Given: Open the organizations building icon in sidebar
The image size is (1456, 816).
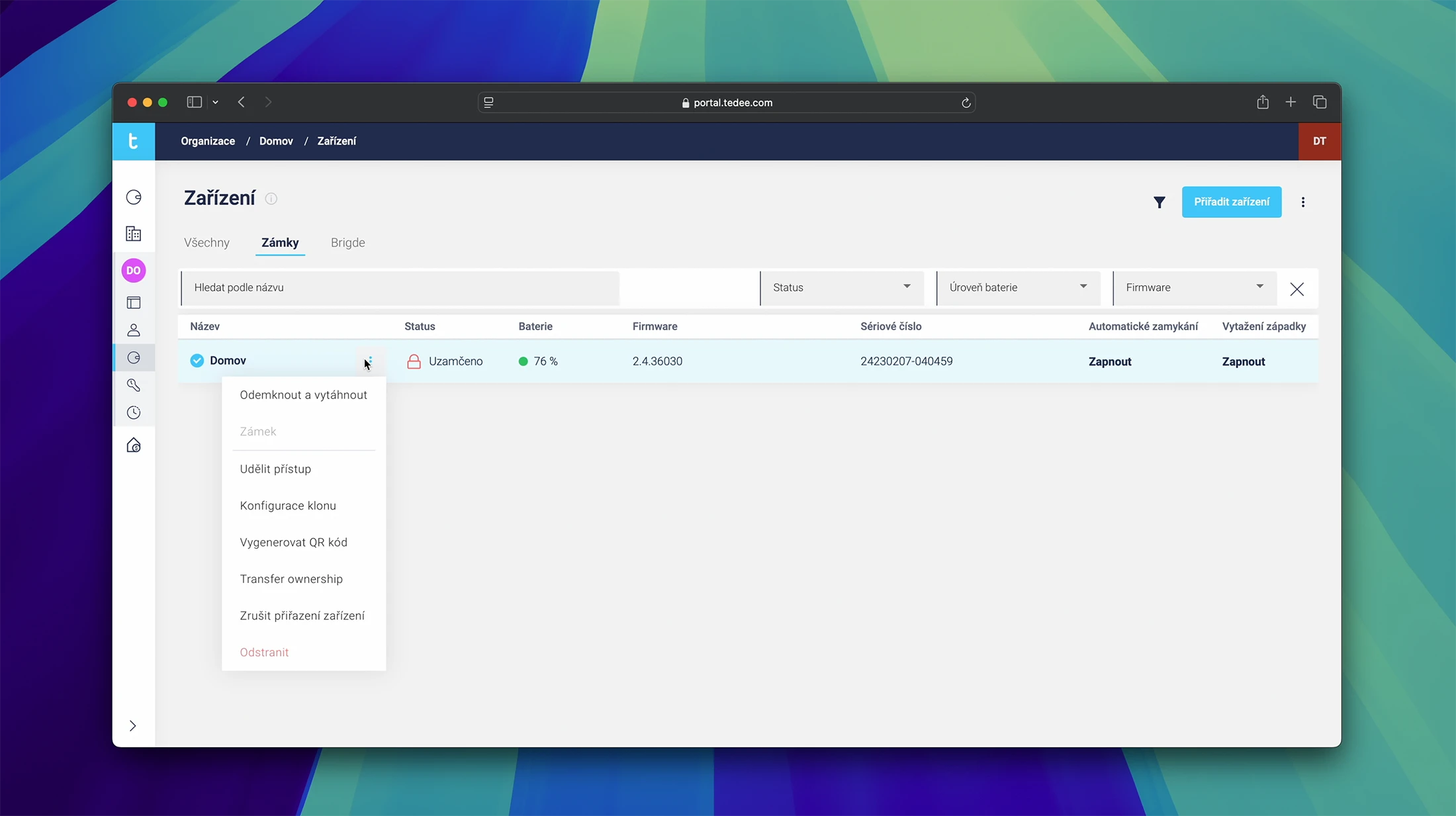Looking at the screenshot, I should (134, 234).
